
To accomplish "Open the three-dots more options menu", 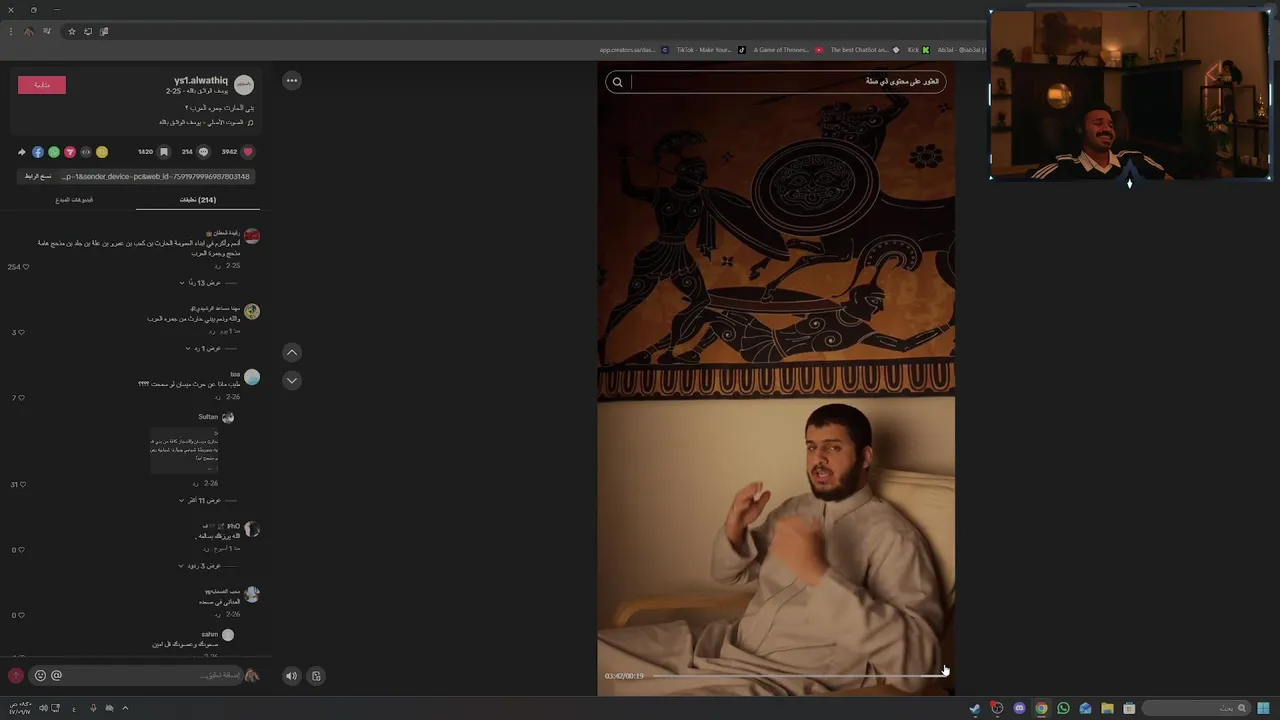I will pos(292,80).
